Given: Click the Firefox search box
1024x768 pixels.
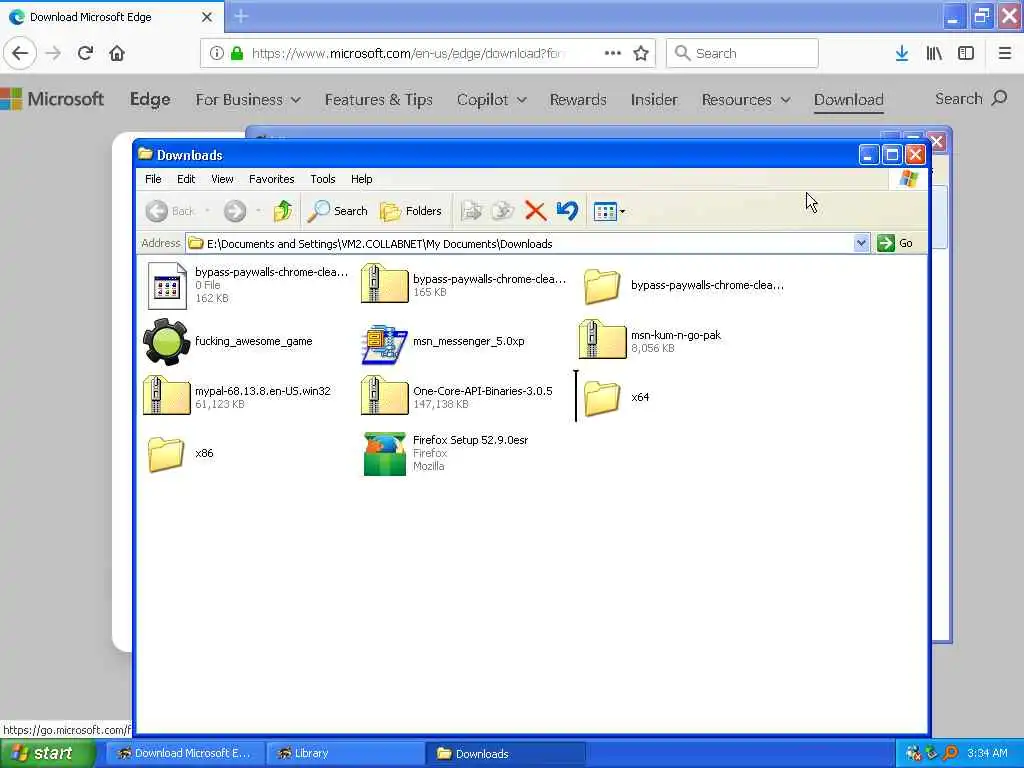Looking at the screenshot, I should (743, 53).
